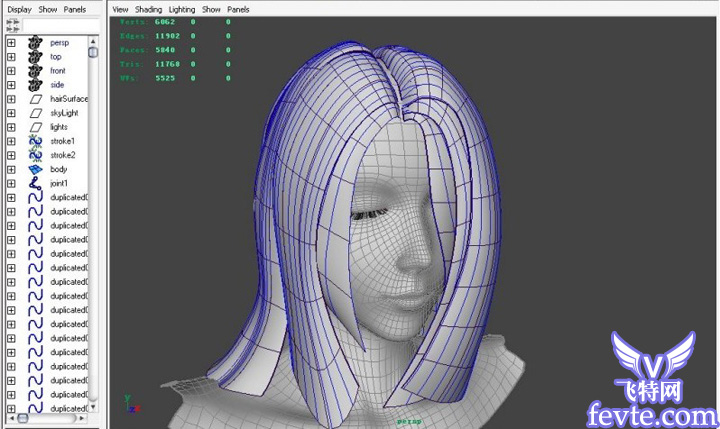Expand the stroke1 node
Viewport: 720px width, 429px height.
[x=11, y=141]
